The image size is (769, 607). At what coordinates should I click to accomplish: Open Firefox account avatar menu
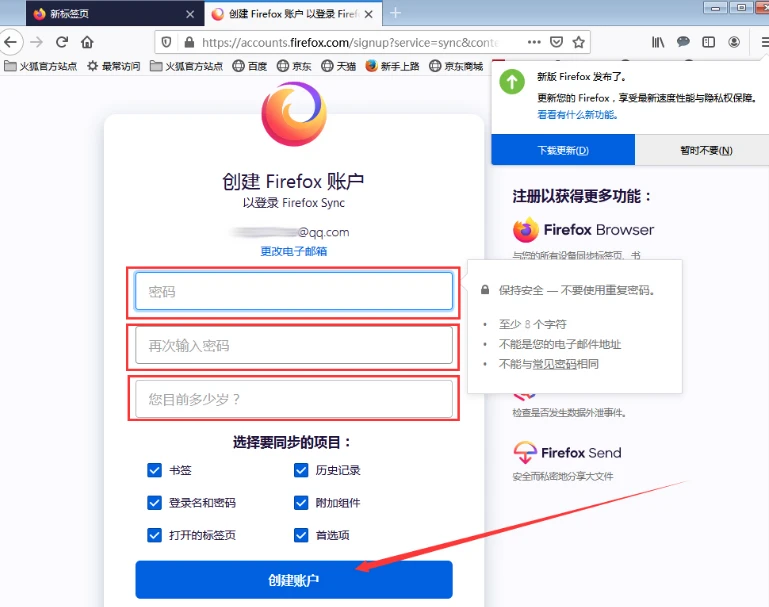(x=734, y=42)
